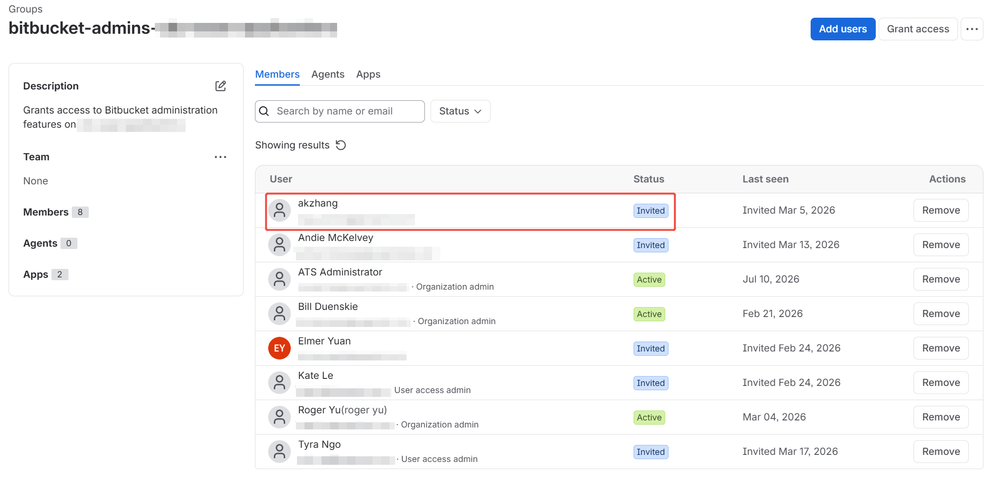The width and height of the screenshot is (999, 491).
Task: Switch to the Apps tab
Action: tap(368, 75)
